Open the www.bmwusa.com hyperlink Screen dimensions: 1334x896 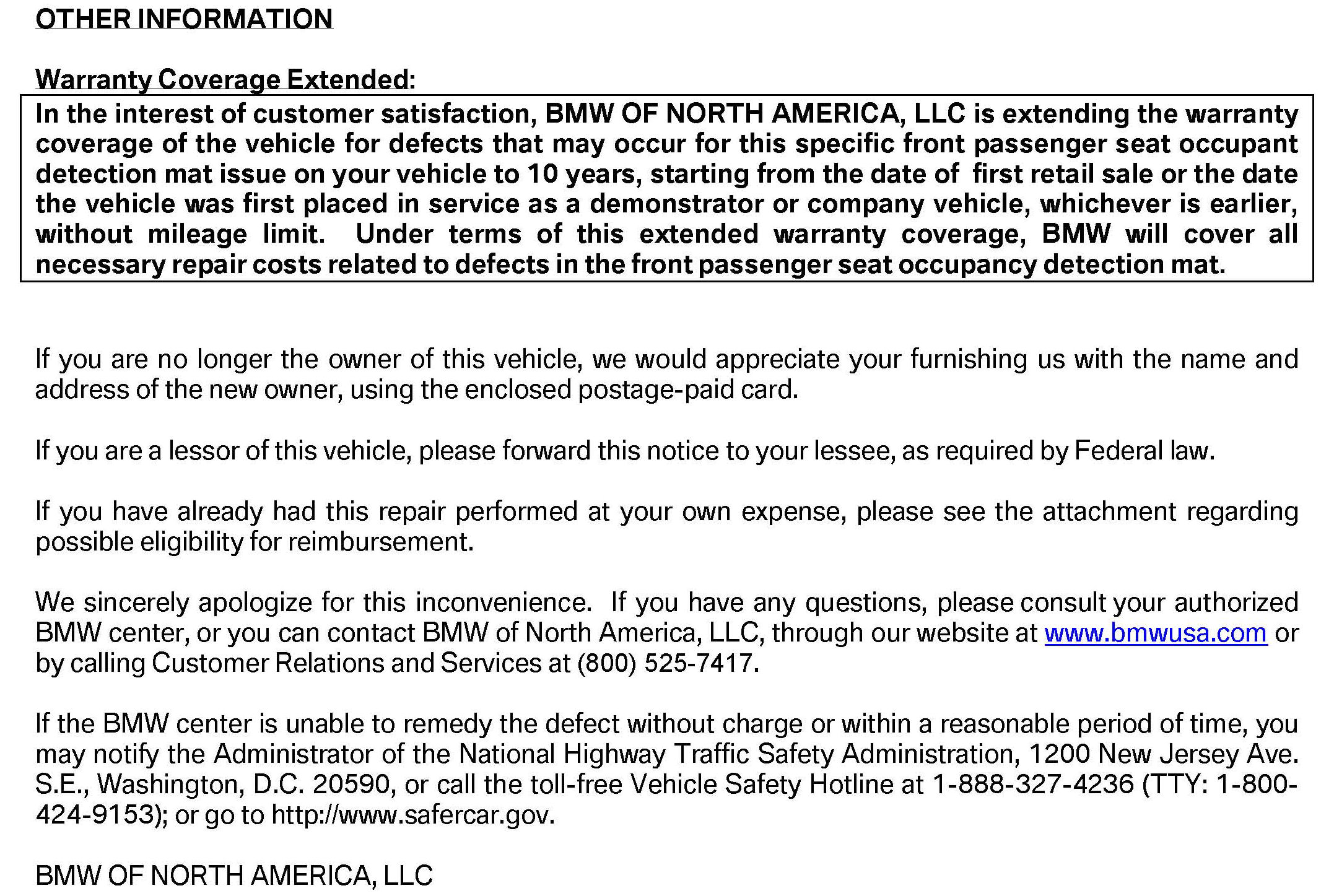pos(1155,633)
